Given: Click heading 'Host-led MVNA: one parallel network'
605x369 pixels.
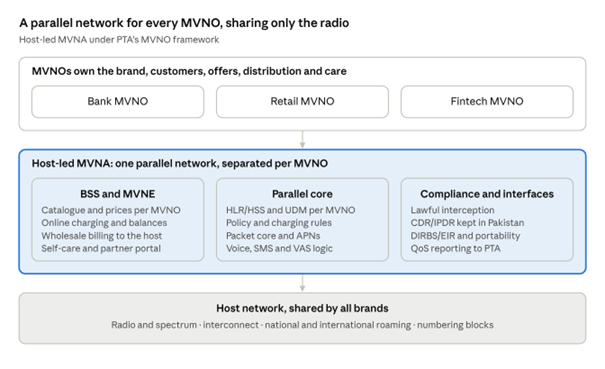Looking at the screenshot, I should coord(180,164).
